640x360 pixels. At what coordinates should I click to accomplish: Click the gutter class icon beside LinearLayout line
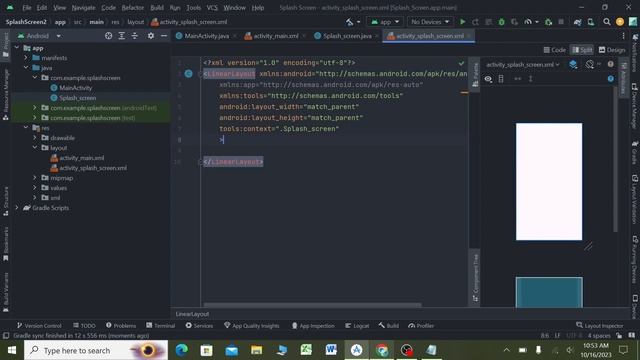[x=188, y=73]
